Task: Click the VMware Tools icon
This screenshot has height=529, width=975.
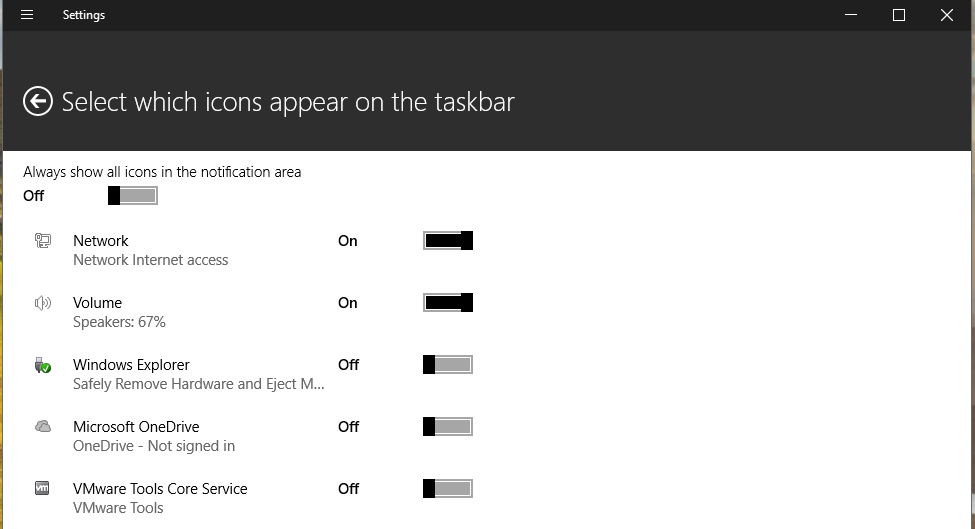Action: click(x=42, y=489)
